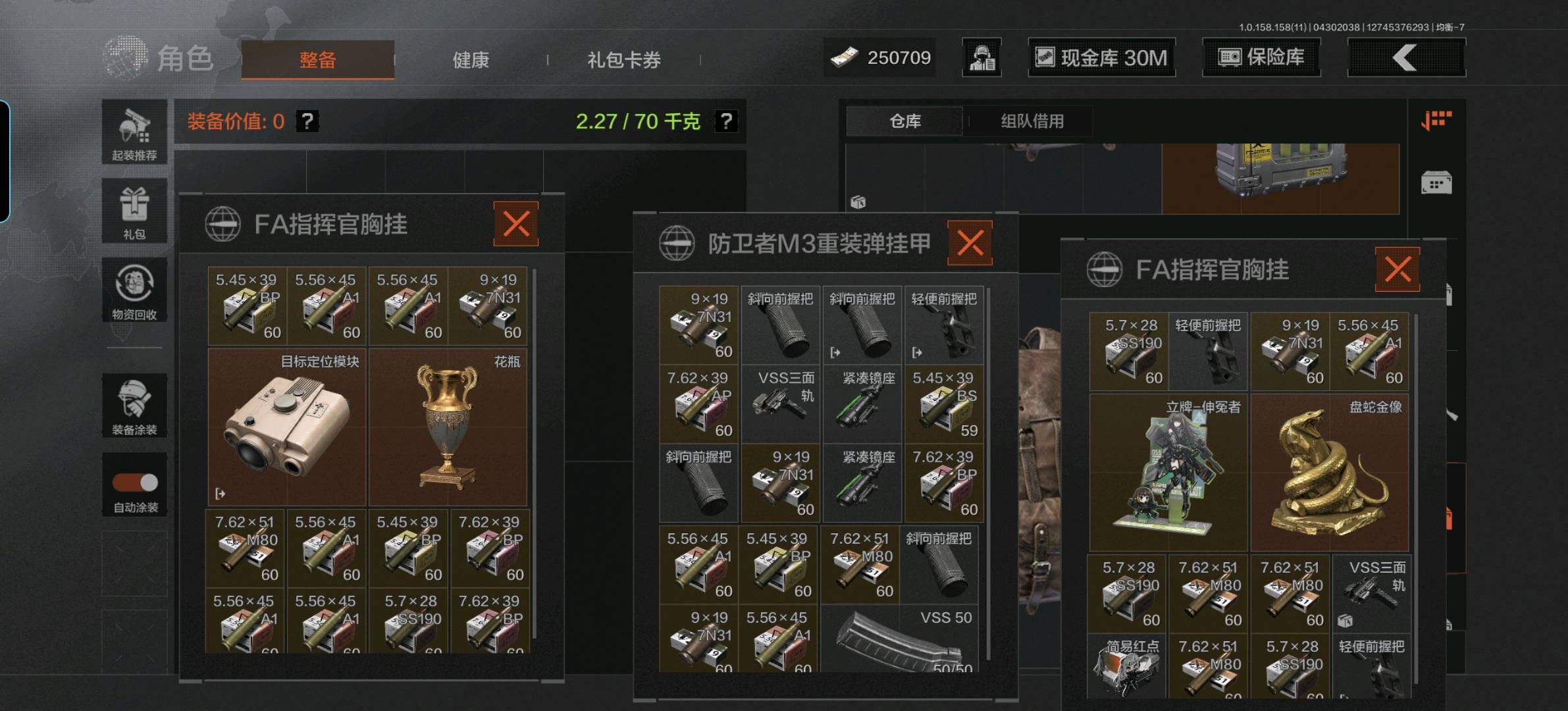
Task: Select the 花瓶 vase item
Action: (x=448, y=427)
